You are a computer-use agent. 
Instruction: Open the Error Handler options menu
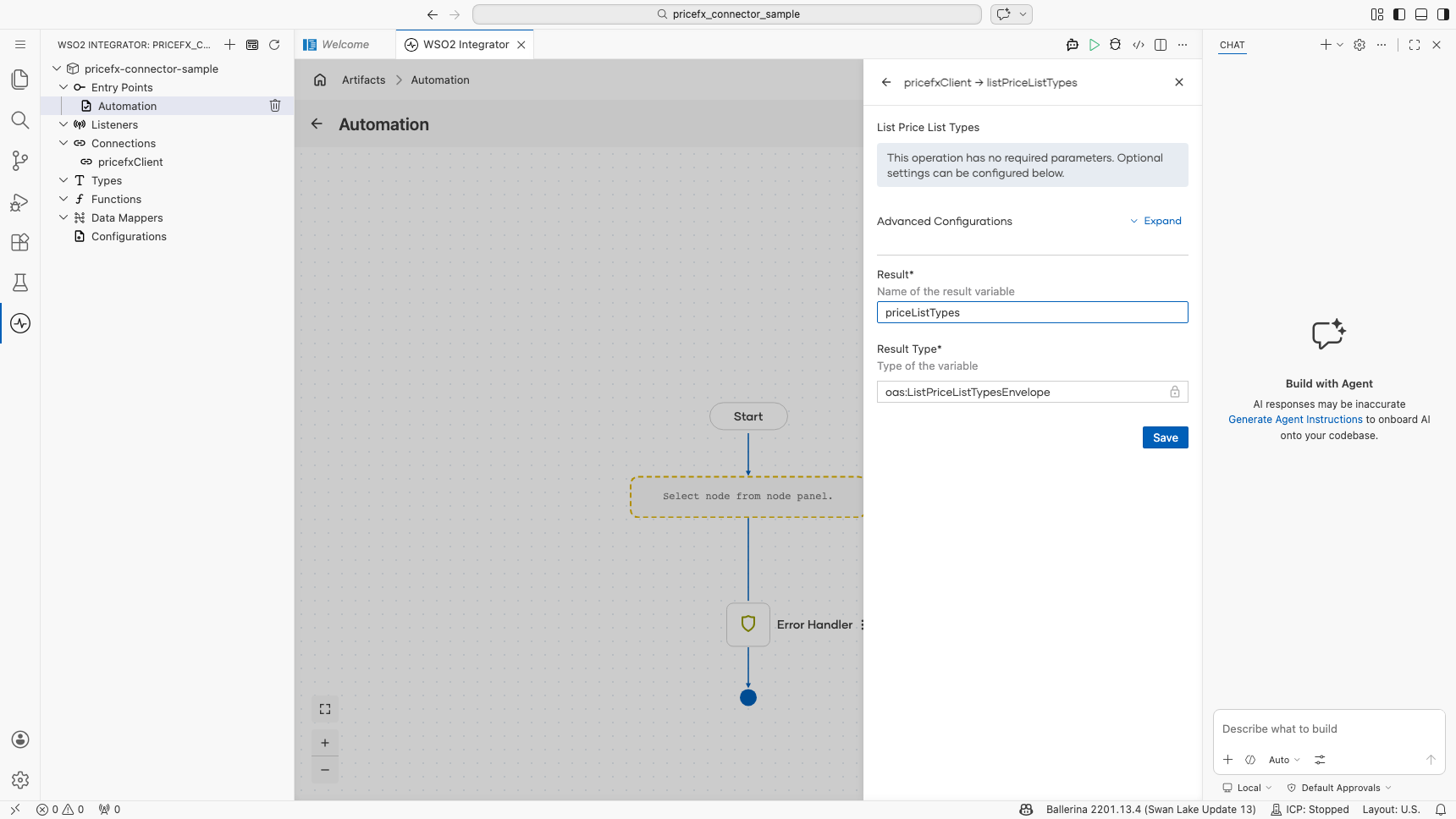point(862,625)
